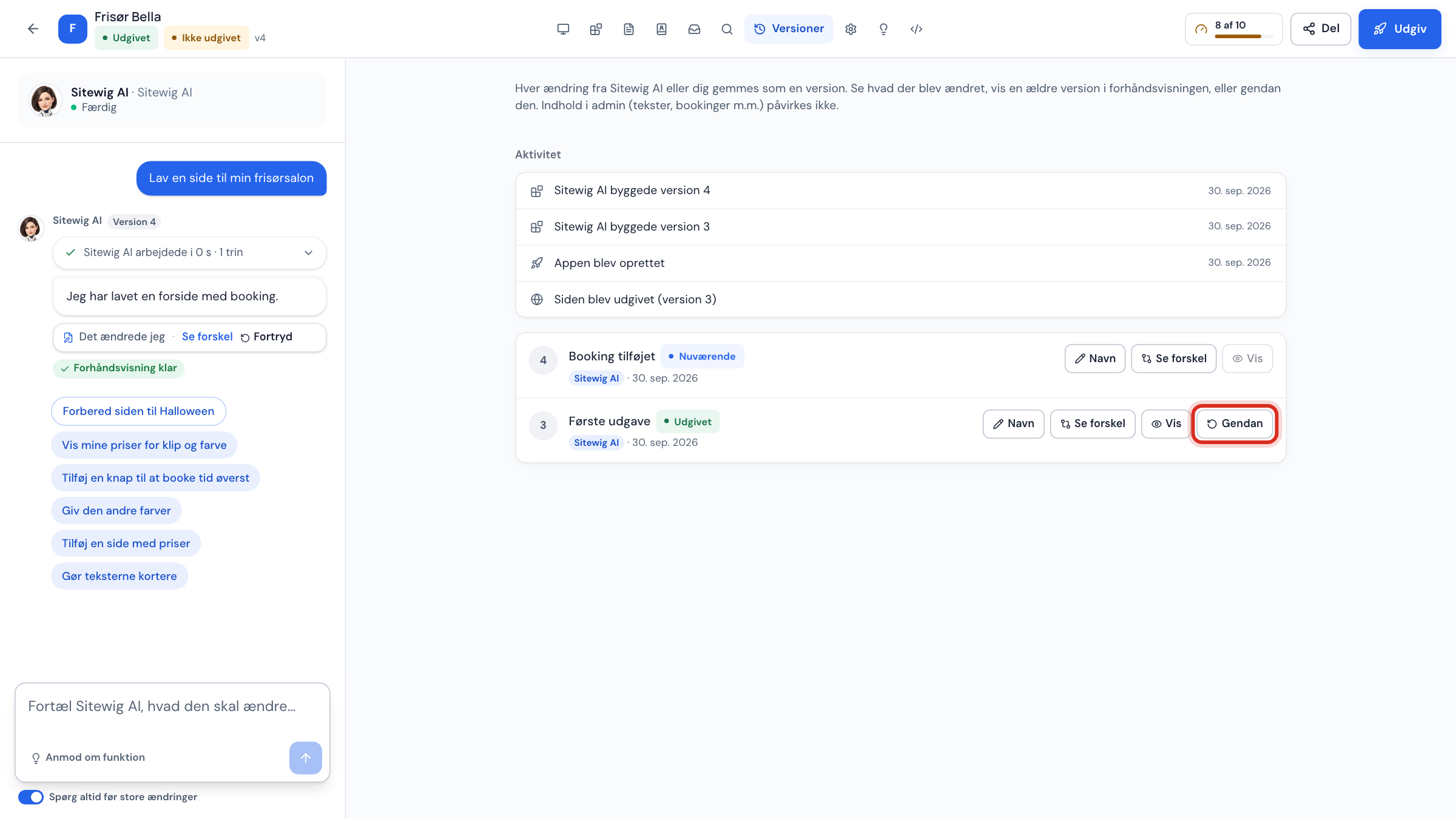Click 'Anmod om funktion' below input

[x=89, y=757]
